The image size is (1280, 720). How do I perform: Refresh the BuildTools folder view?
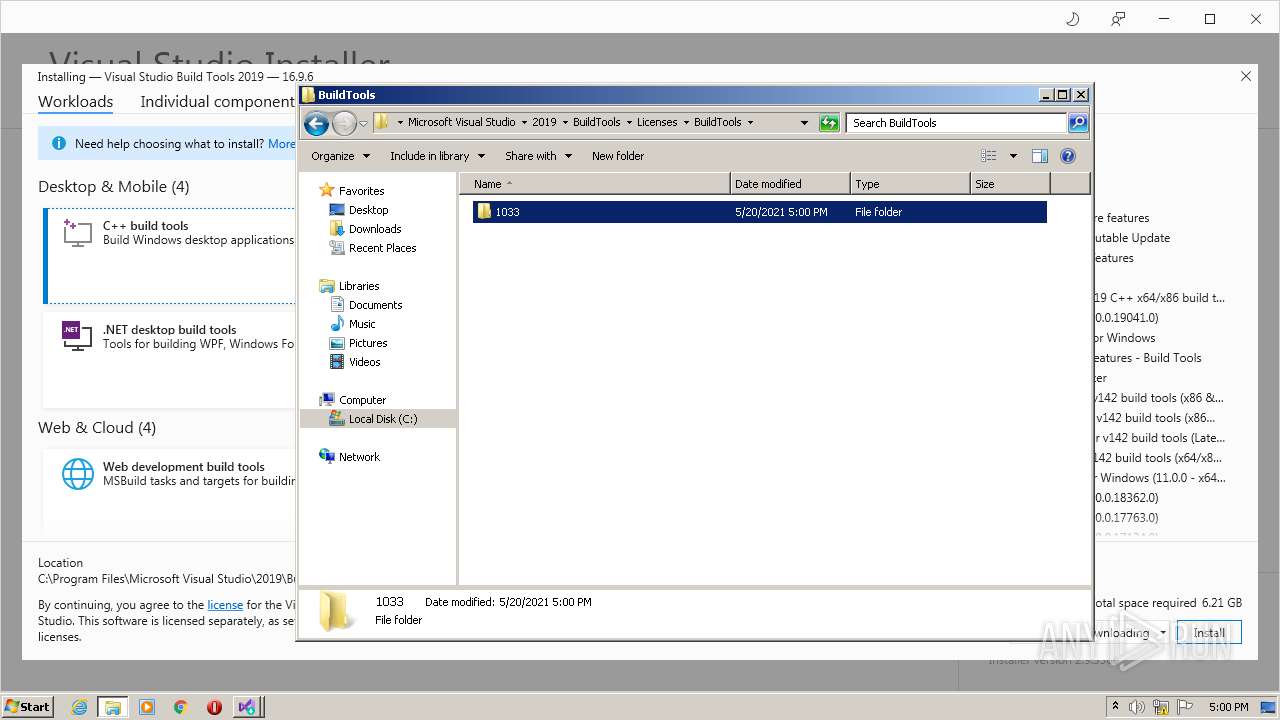click(x=829, y=123)
